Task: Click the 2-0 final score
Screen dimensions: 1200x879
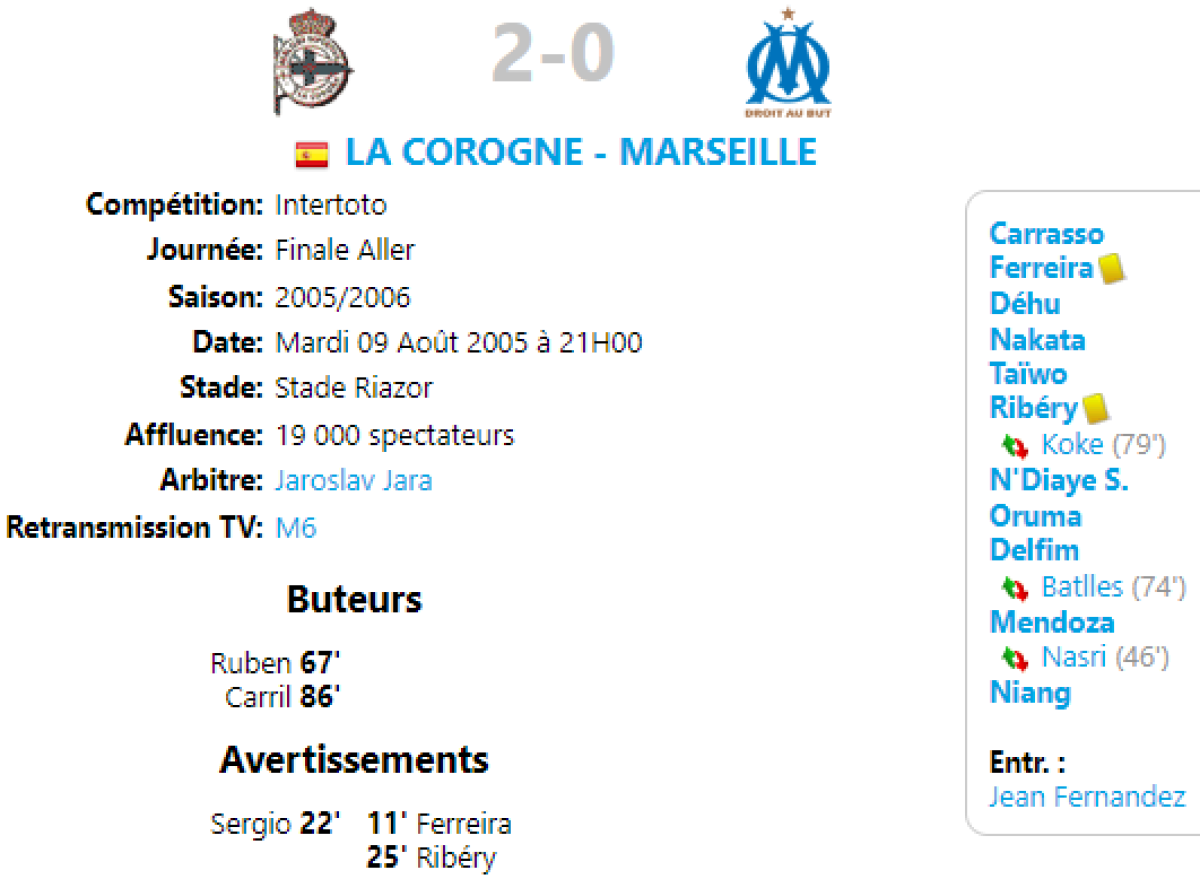Action: tap(552, 56)
